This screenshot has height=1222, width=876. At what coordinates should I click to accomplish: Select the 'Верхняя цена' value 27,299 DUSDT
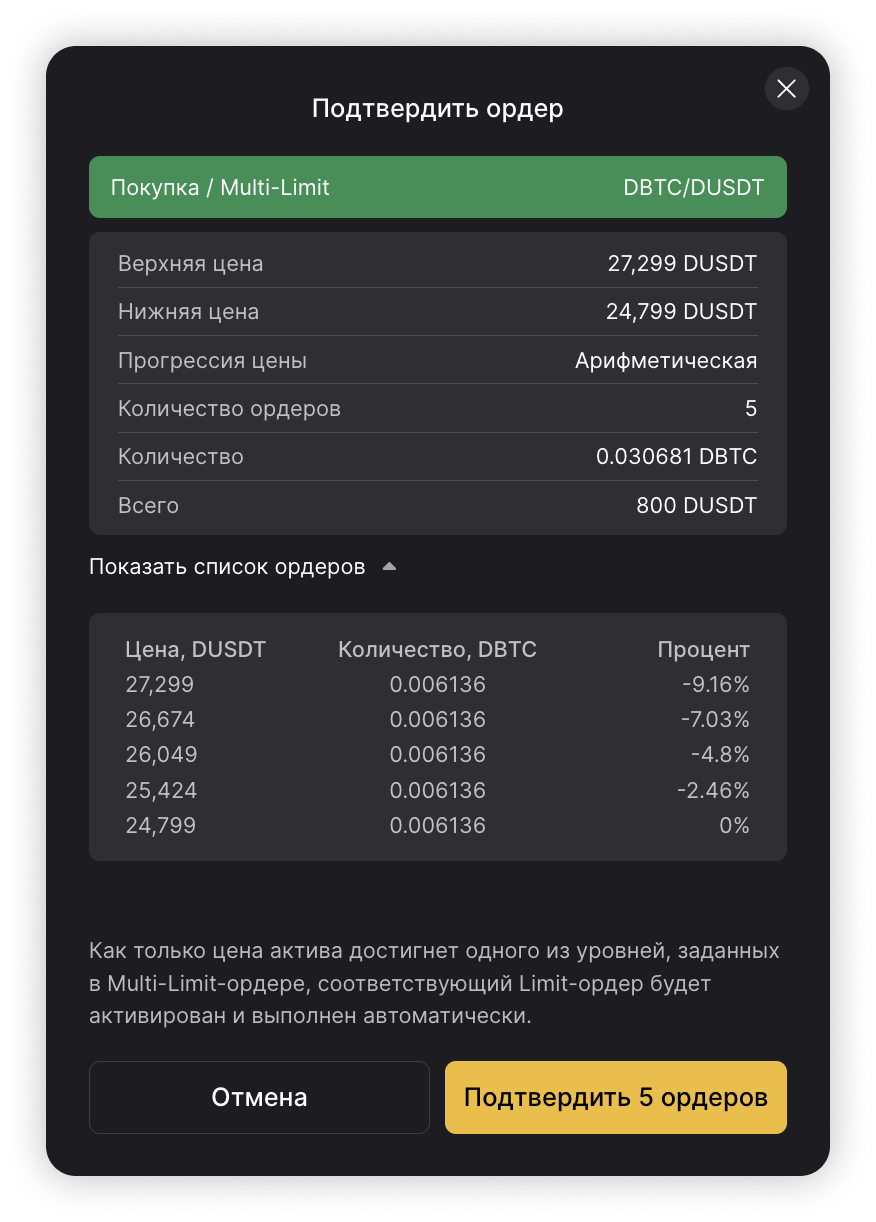pos(682,264)
